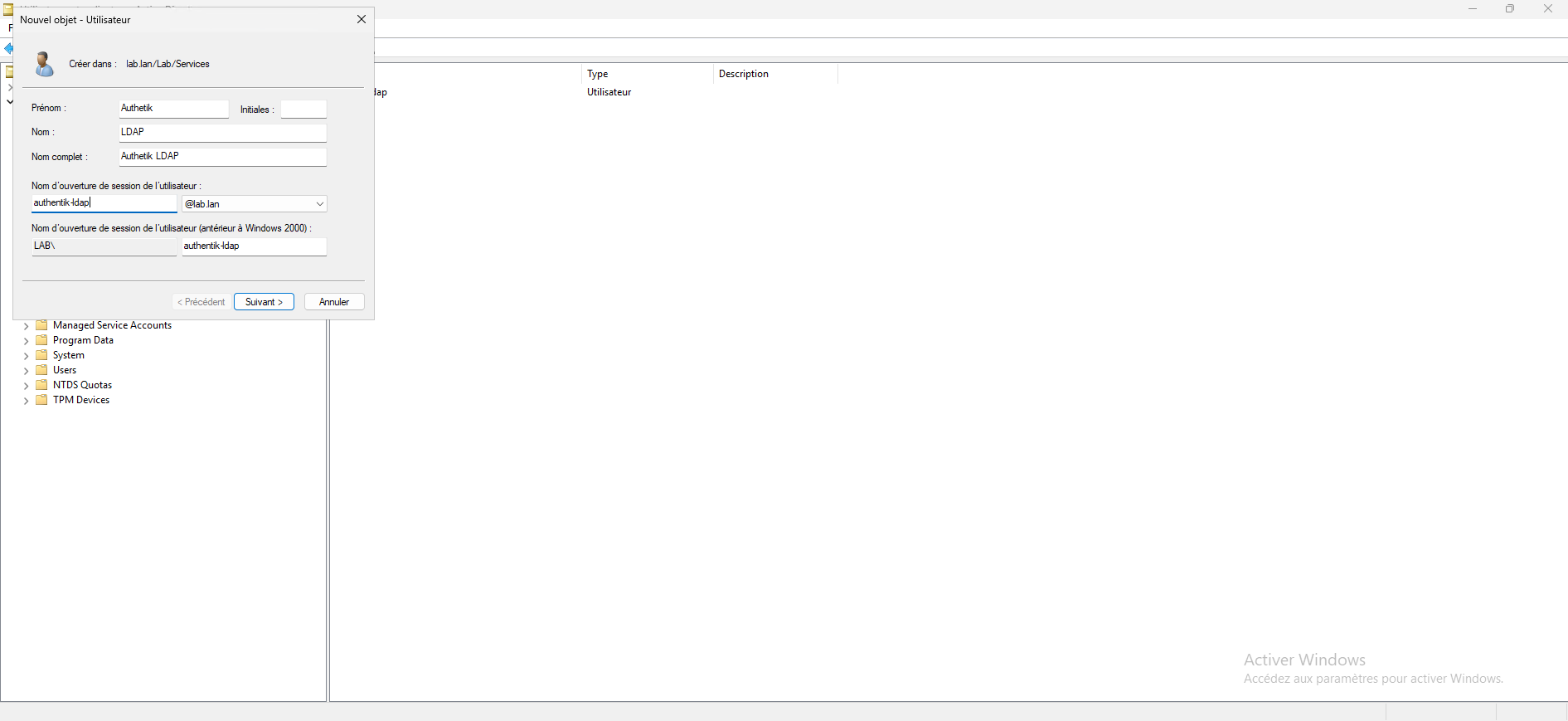Image resolution: width=1568 pixels, height=721 pixels.
Task: Select the Users container label in tree
Action: click(x=65, y=370)
